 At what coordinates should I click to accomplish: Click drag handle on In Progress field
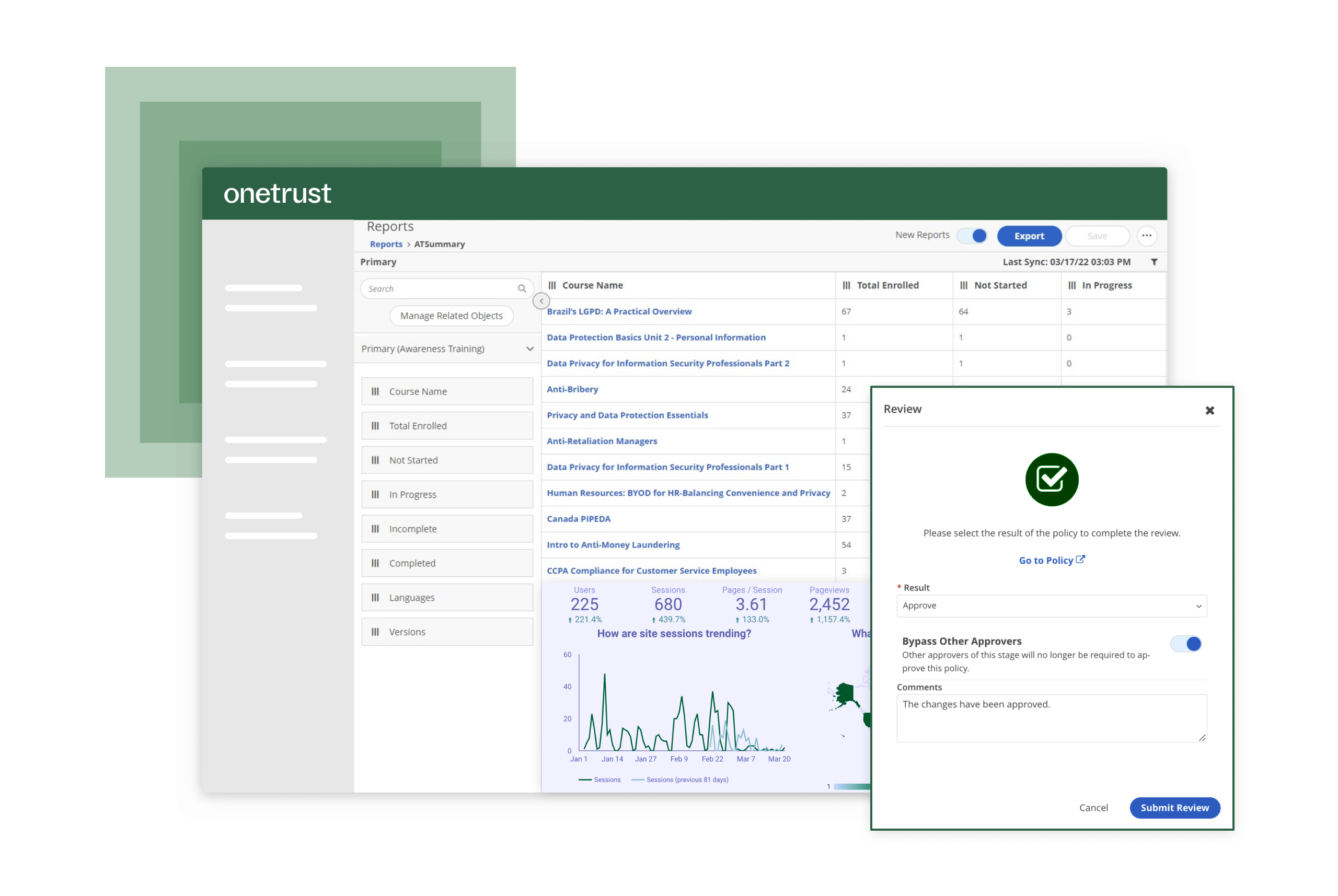[x=375, y=494]
